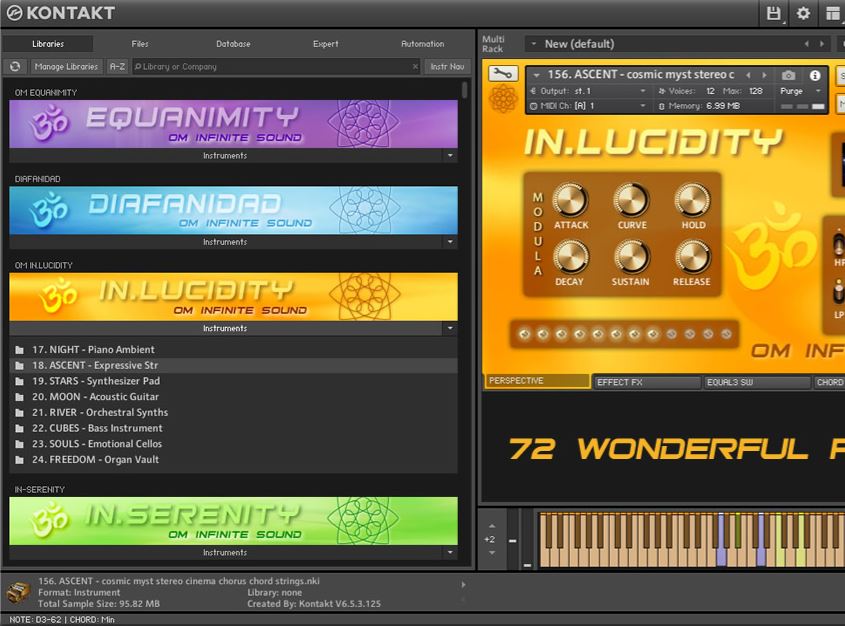
Task: Click the mandala icon below wrench
Action: (502, 99)
